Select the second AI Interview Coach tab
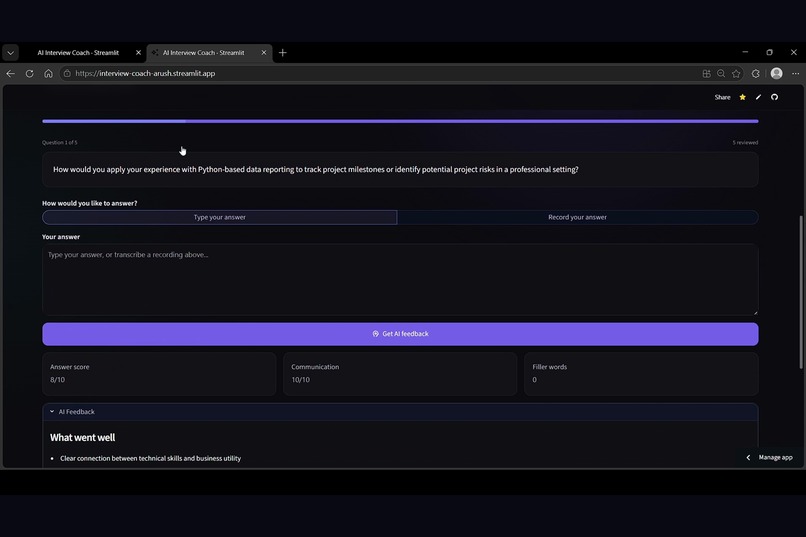Viewport: 806px width, 537px height. [204, 52]
